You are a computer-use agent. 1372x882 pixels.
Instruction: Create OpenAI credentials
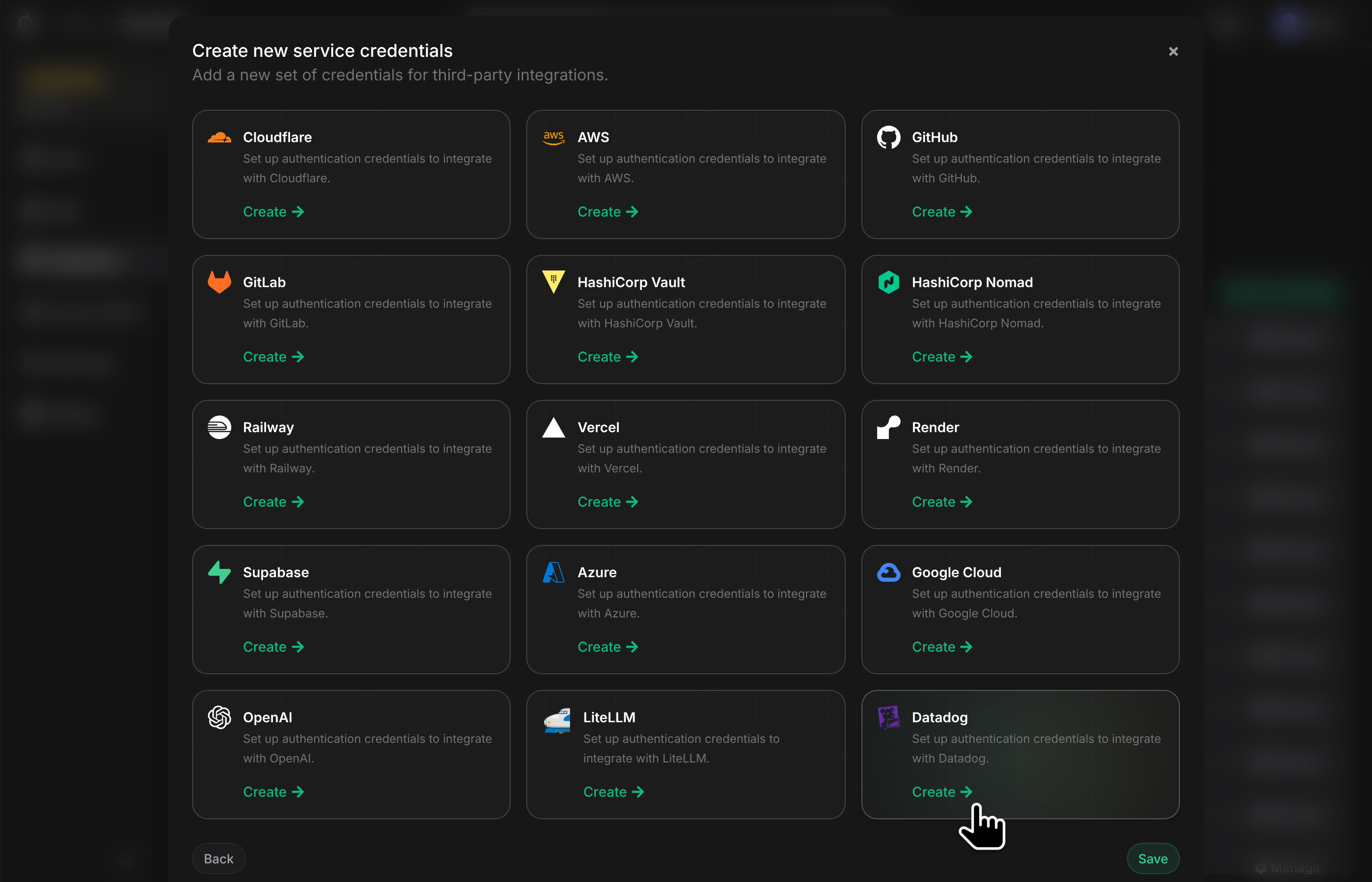pos(273,791)
